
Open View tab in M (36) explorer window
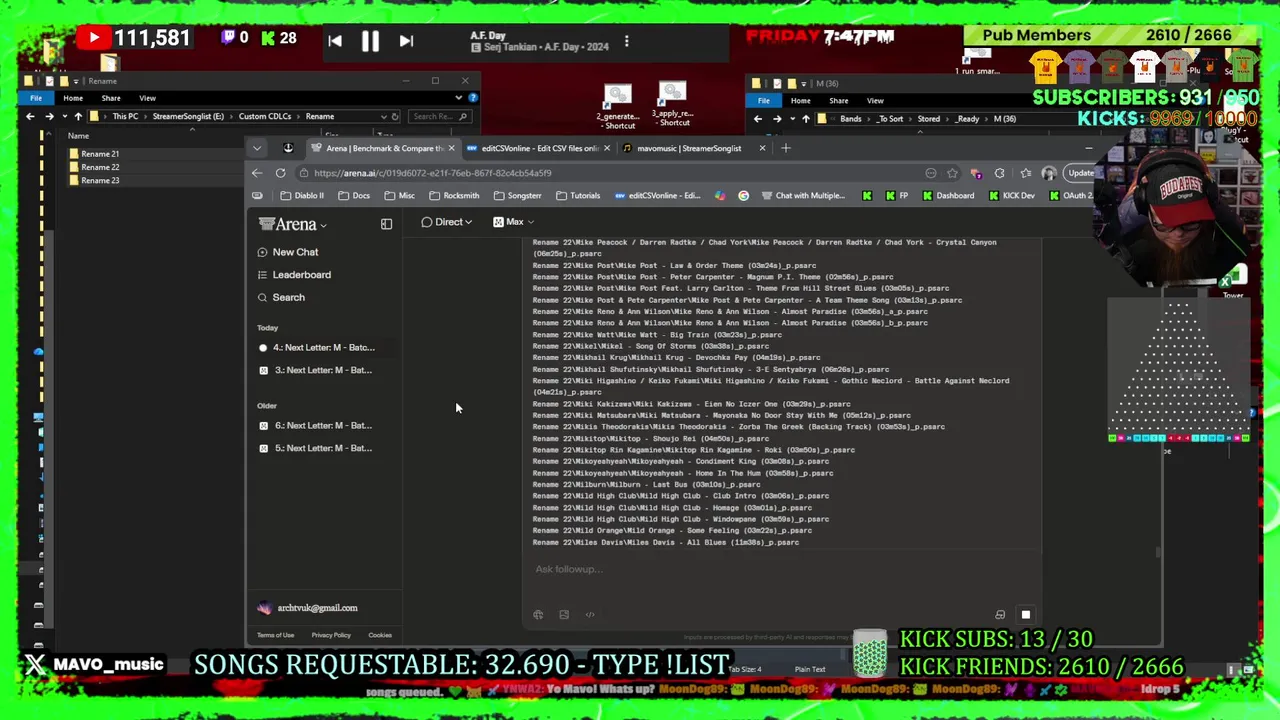(x=875, y=100)
